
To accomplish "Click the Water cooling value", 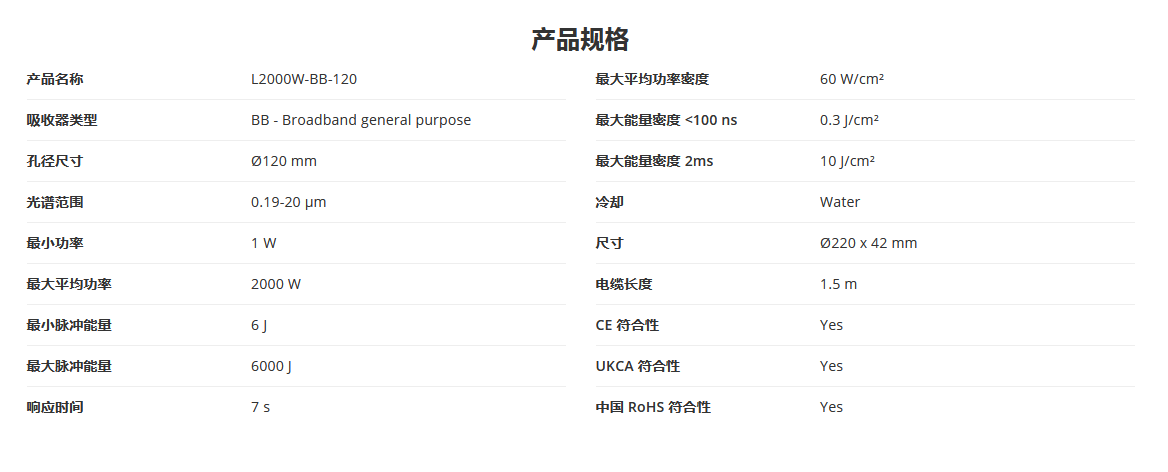I will 840,202.
